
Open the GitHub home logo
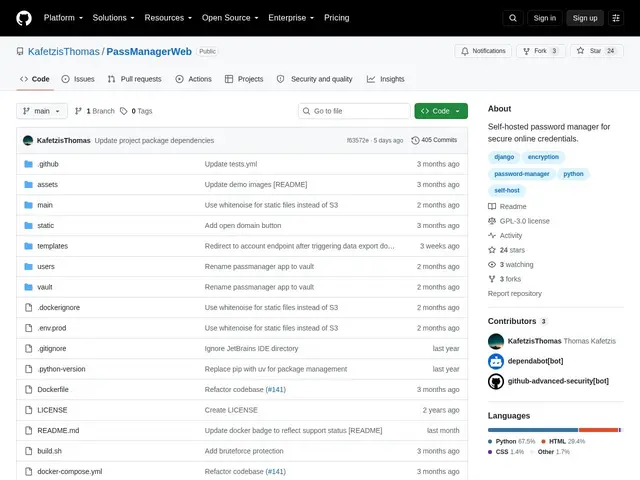coord(24,18)
